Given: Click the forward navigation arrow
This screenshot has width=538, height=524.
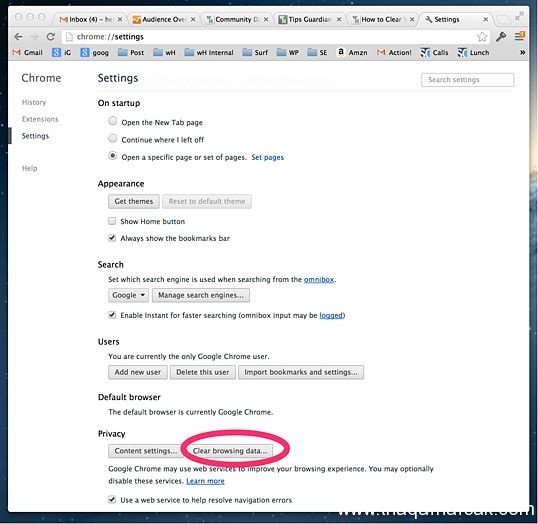Looking at the screenshot, I should tap(34, 36).
